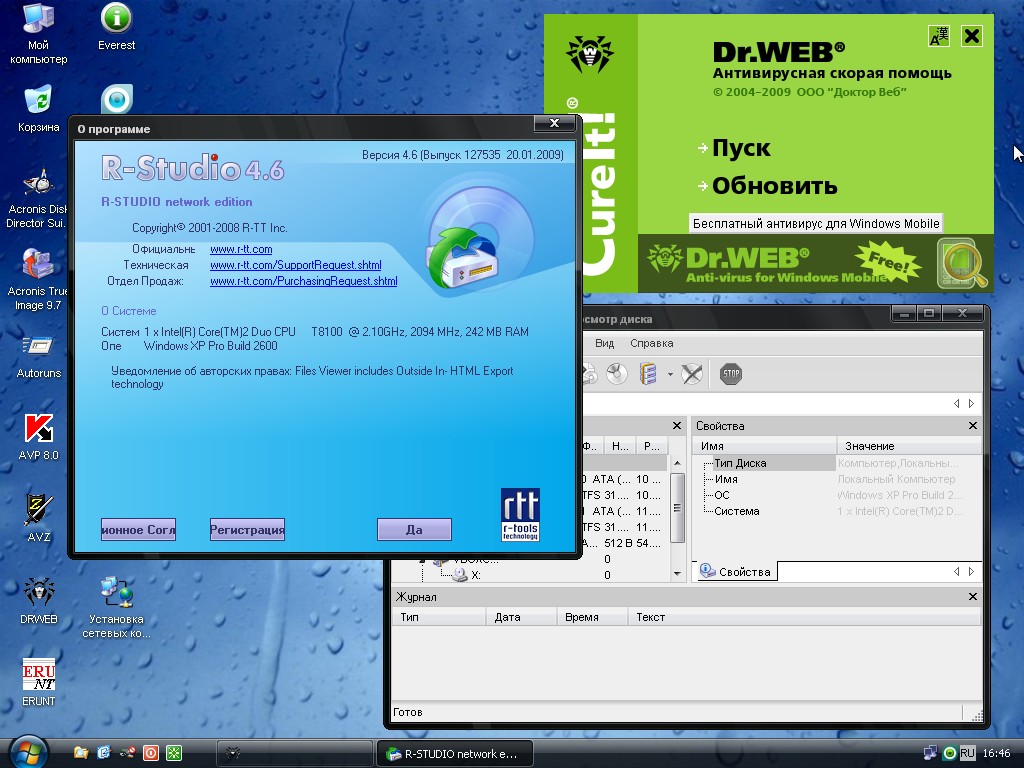Click the value 'Локальный Компьютер'

click(896, 479)
